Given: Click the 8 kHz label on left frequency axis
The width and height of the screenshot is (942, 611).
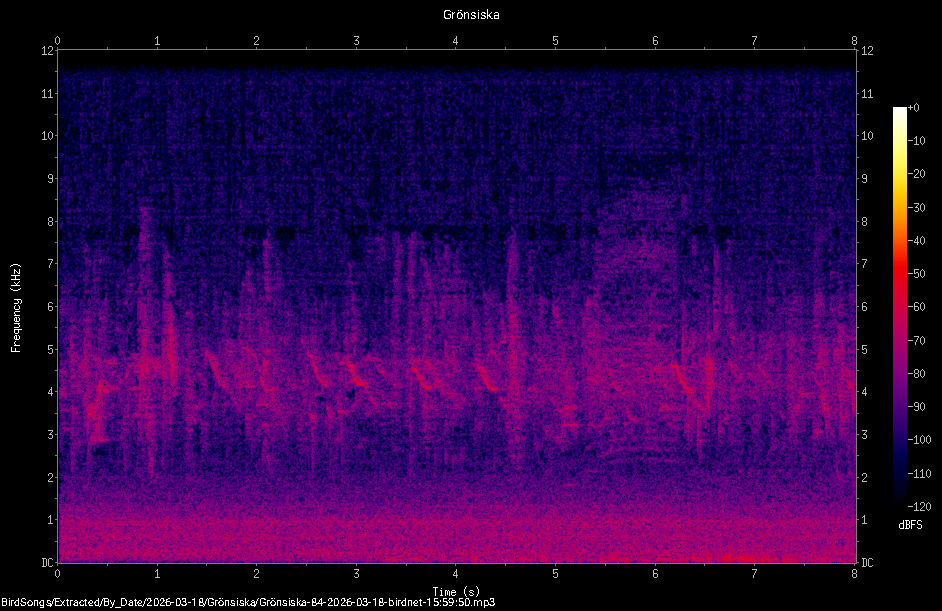Looking at the screenshot, I should (x=47, y=221).
